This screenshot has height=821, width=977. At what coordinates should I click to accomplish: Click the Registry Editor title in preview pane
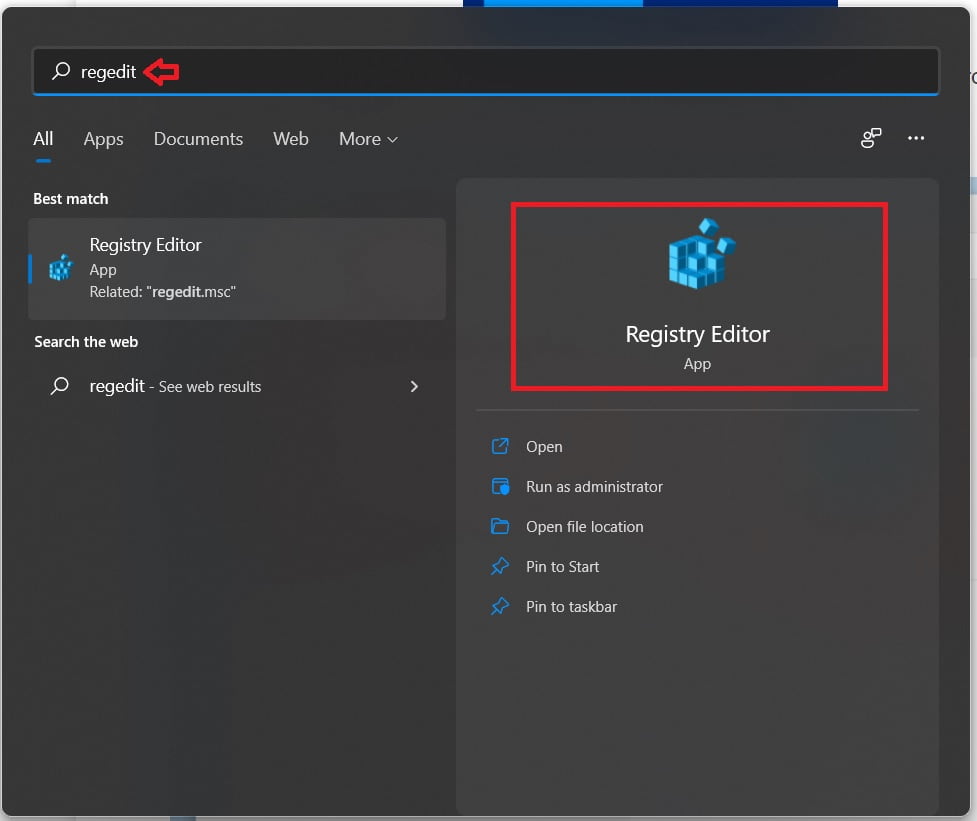tap(697, 335)
